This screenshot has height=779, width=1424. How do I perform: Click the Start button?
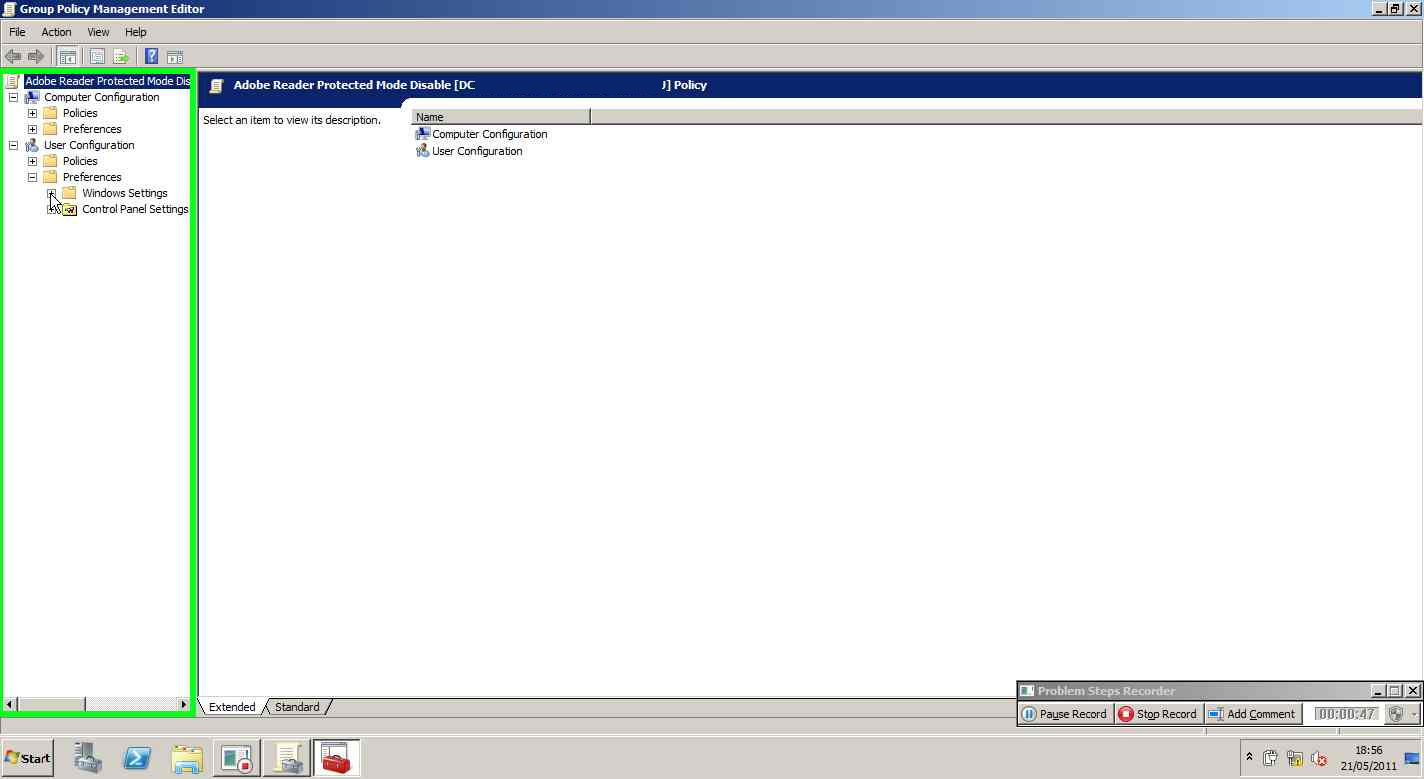(28, 758)
